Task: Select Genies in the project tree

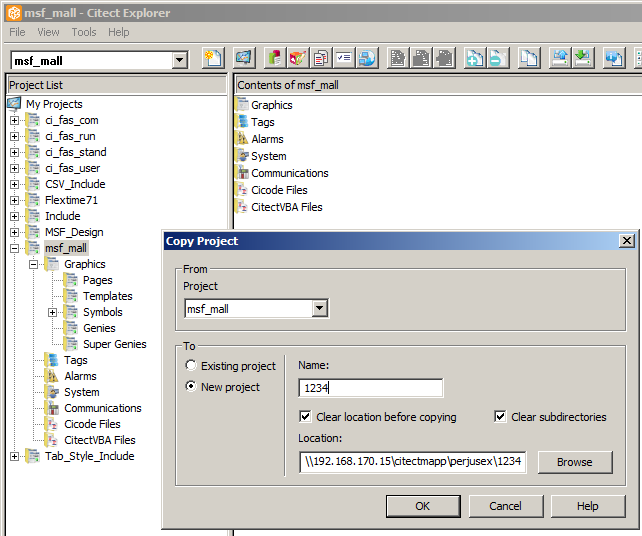Action: tap(99, 328)
